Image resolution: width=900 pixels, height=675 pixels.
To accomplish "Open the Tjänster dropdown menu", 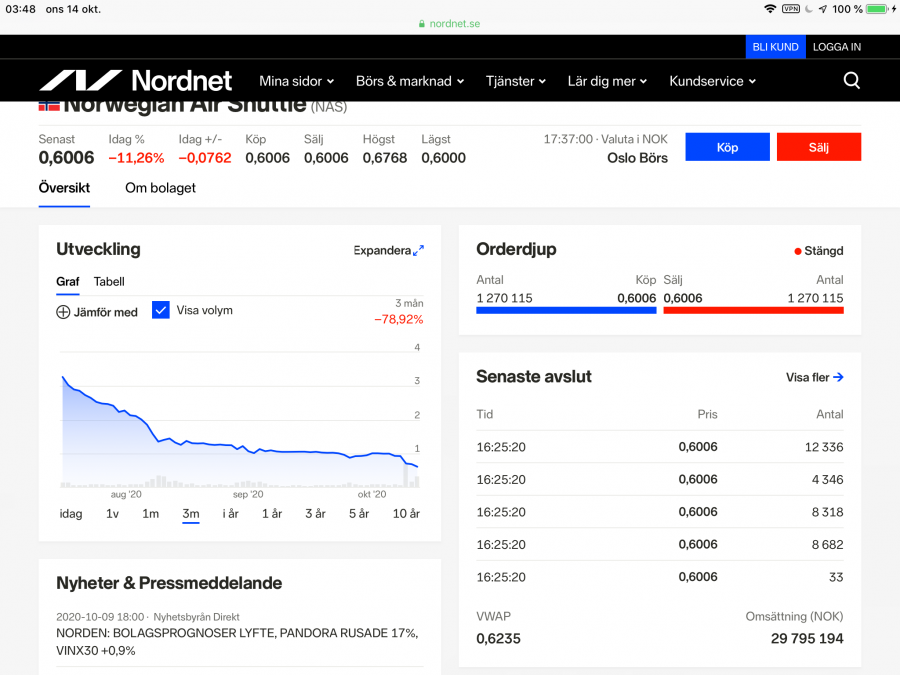I will [515, 81].
